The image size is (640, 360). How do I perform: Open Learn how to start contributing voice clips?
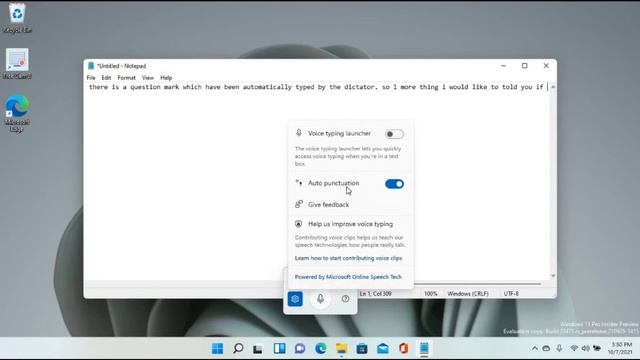coord(348,258)
